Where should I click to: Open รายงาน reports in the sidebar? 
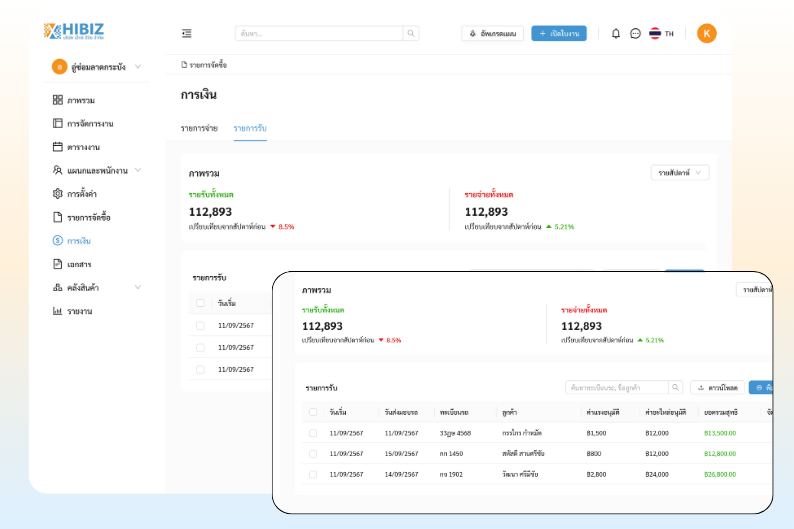tap(79, 311)
